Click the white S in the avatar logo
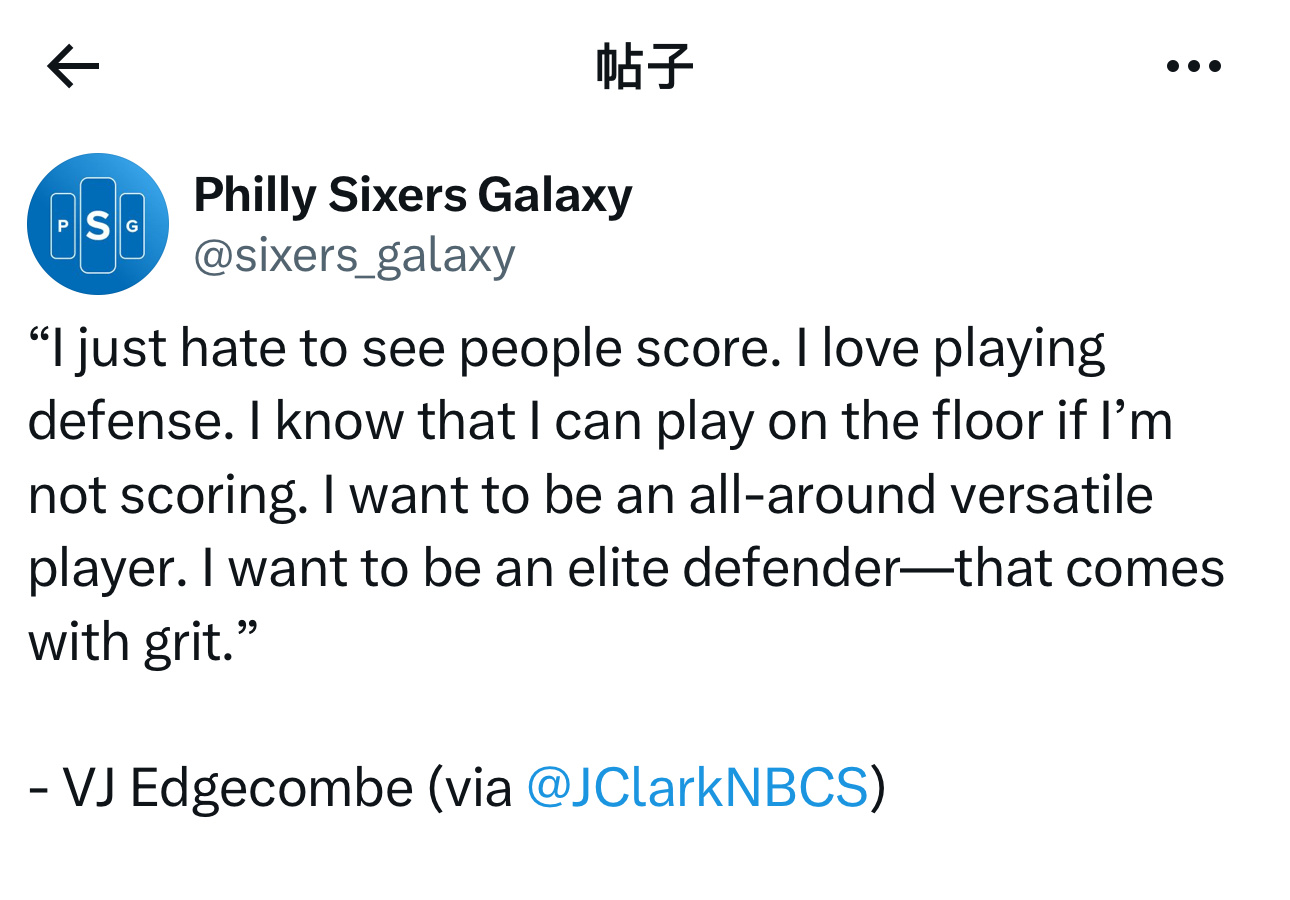Viewport: 1290px width, 900px height. (98, 226)
